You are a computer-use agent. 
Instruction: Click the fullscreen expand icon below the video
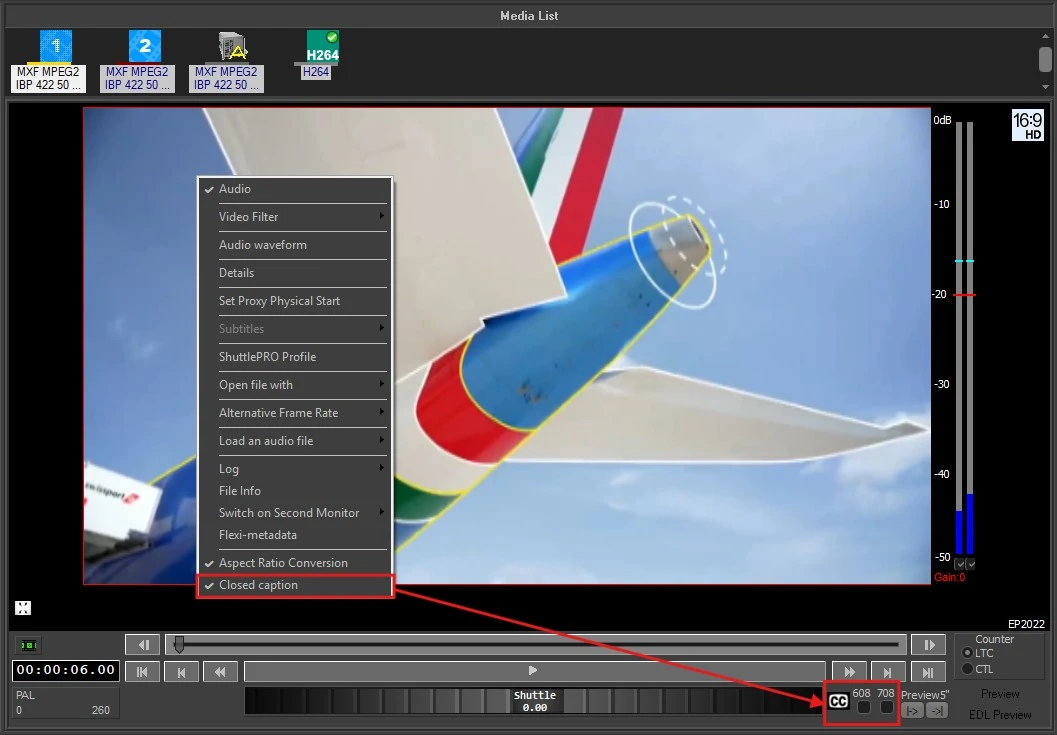(22, 608)
